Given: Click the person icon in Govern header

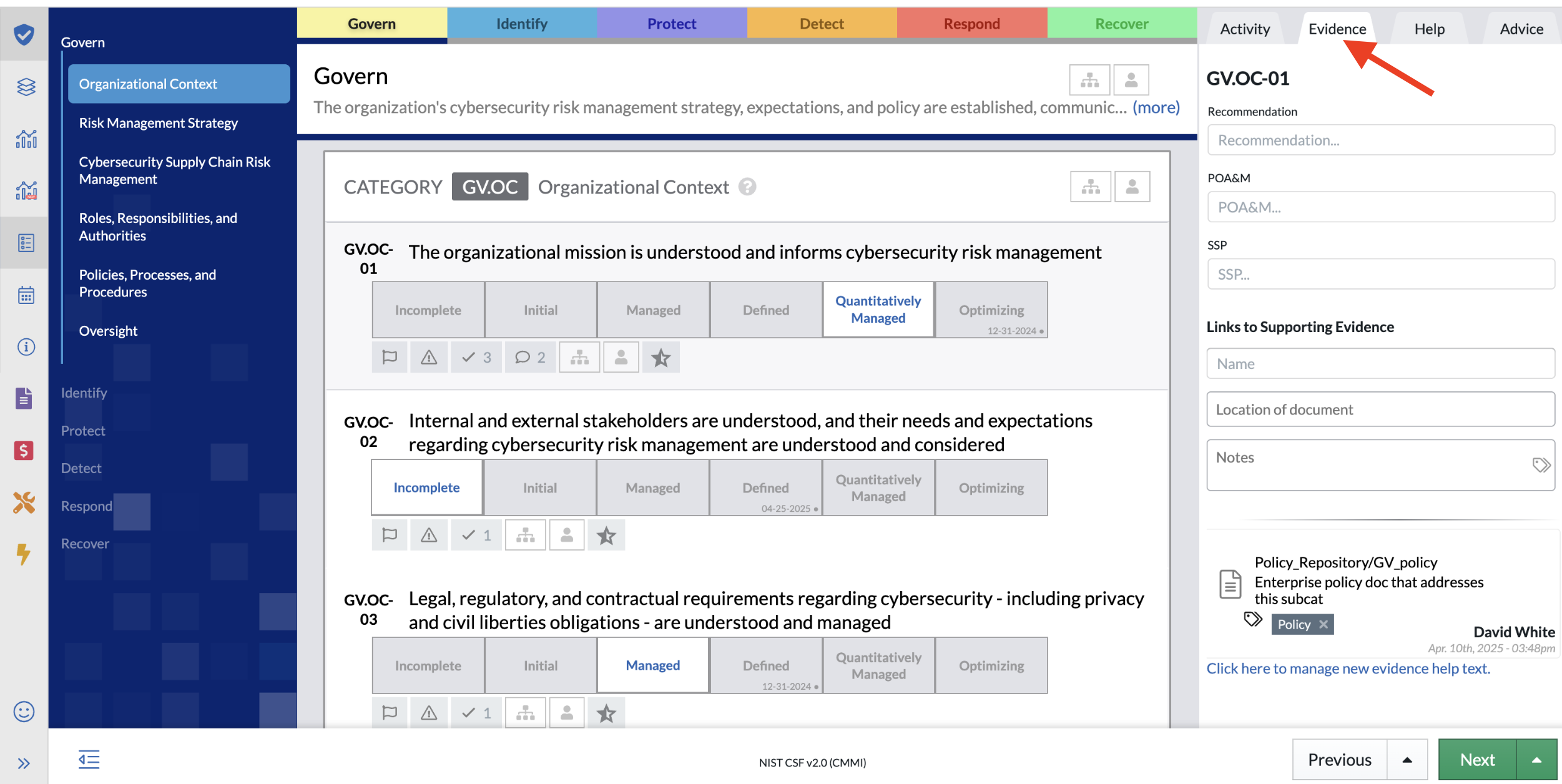Looking at the screenshot, I should point(1131,80).
